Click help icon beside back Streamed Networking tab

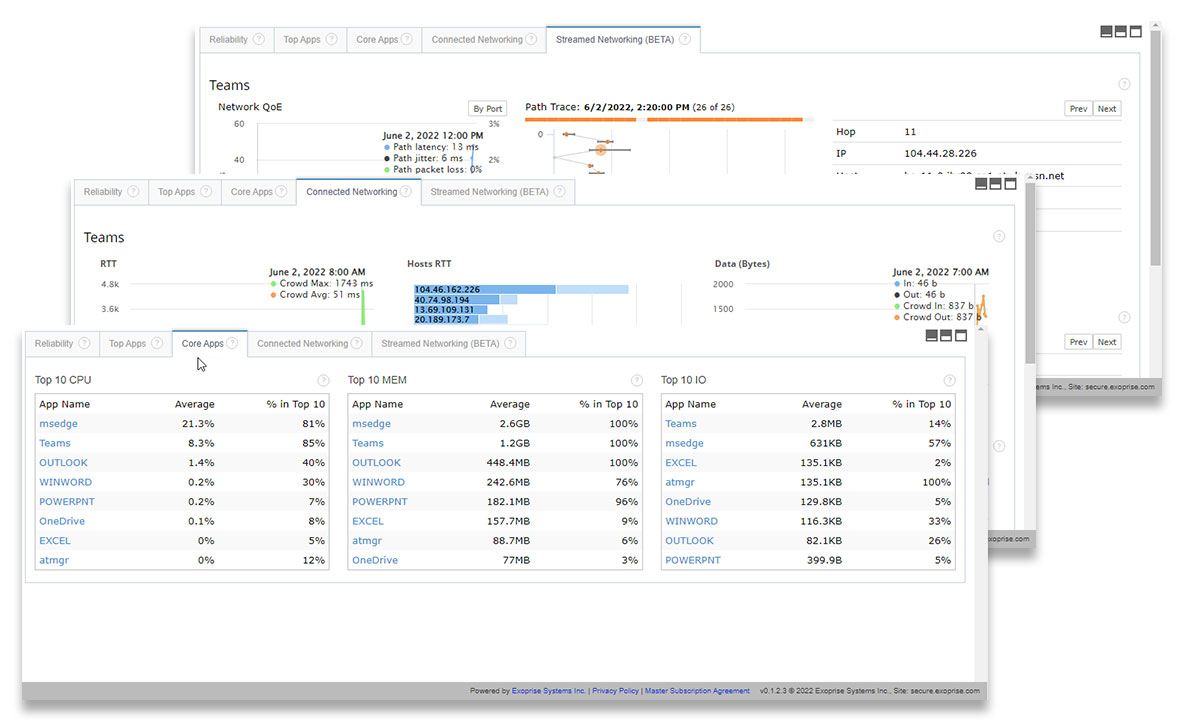pos(685,39)
